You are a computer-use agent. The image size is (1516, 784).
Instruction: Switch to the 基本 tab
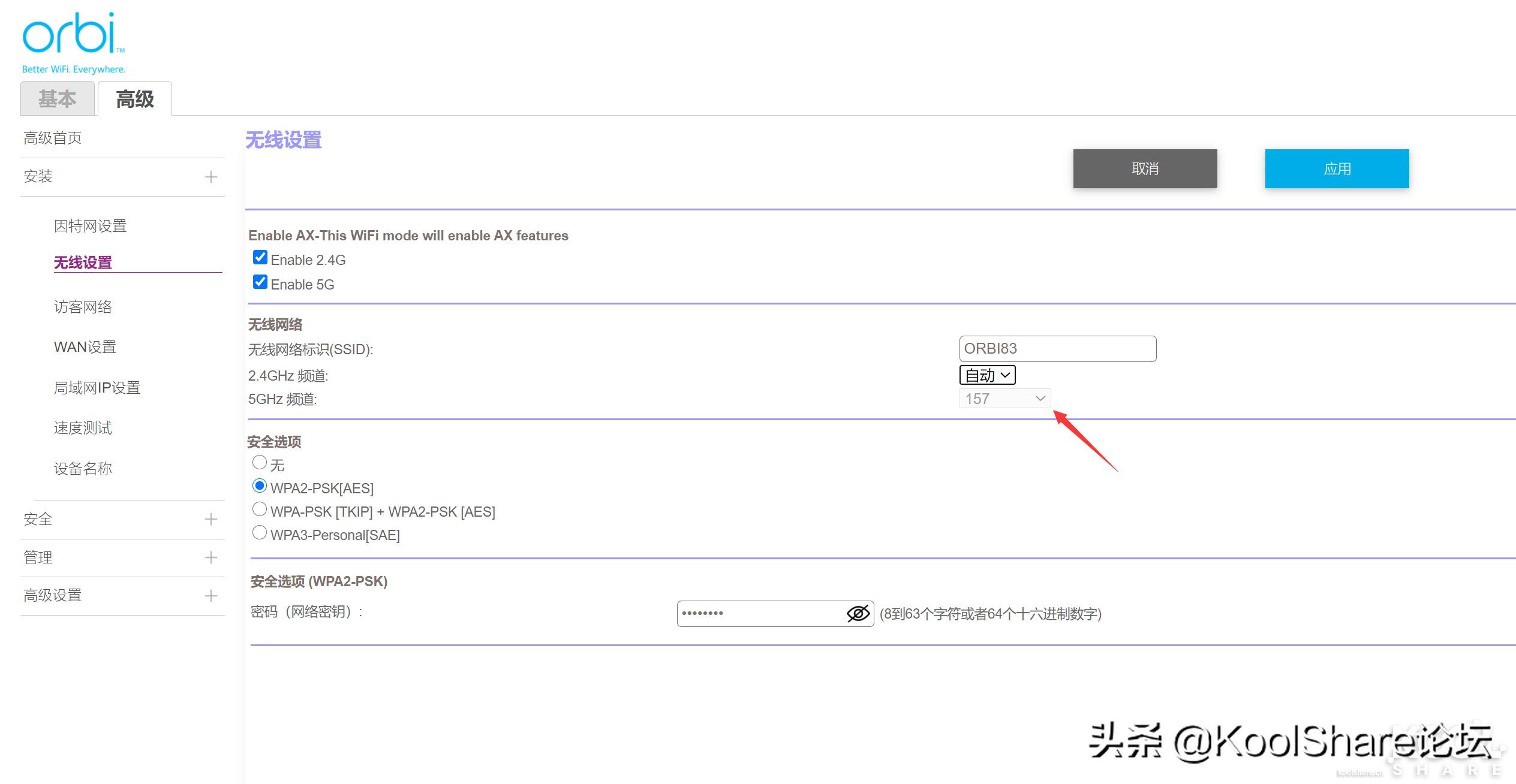point(58,99)
